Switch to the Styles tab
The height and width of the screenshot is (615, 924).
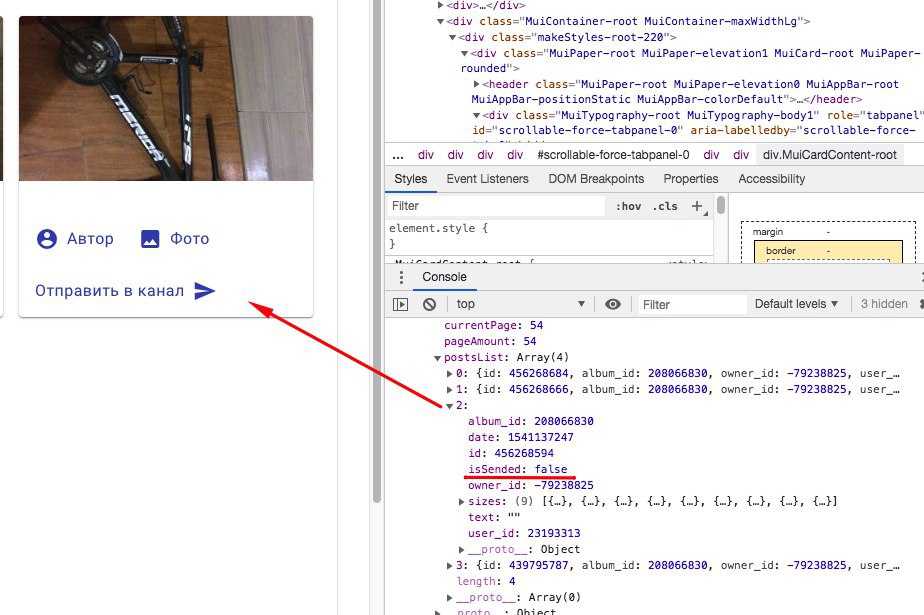click(411, 179)
